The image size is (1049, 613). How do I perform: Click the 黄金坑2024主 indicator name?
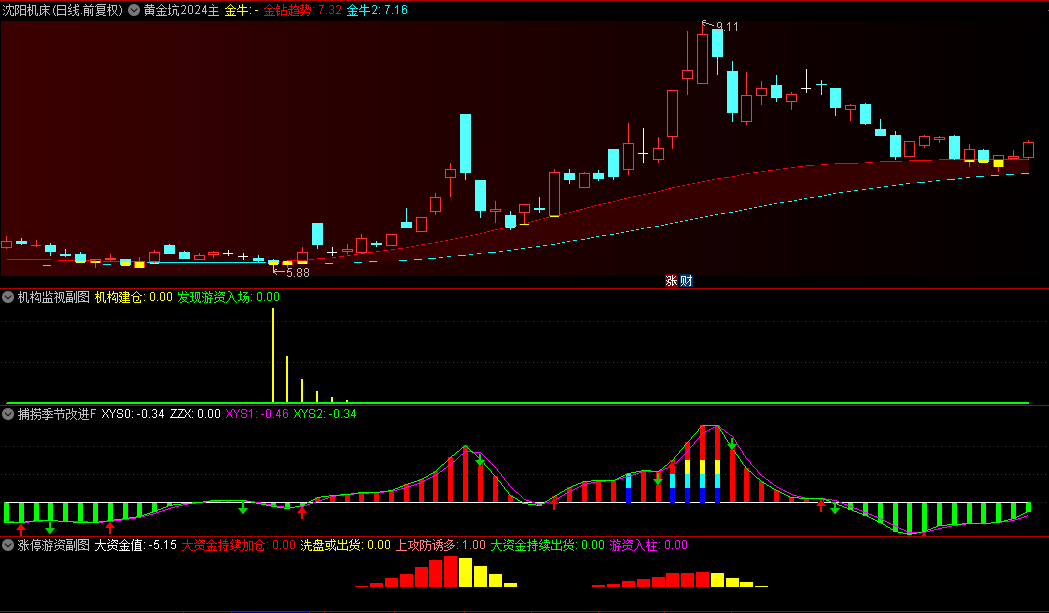point(181,10)
